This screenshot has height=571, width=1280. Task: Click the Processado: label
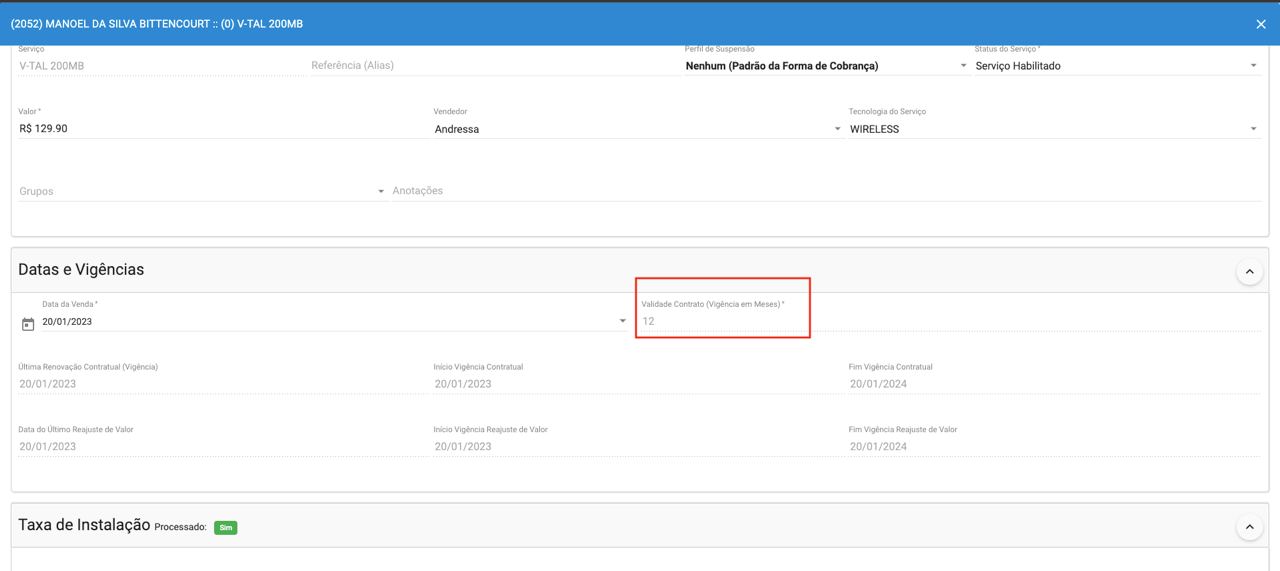tap(180, 527)
